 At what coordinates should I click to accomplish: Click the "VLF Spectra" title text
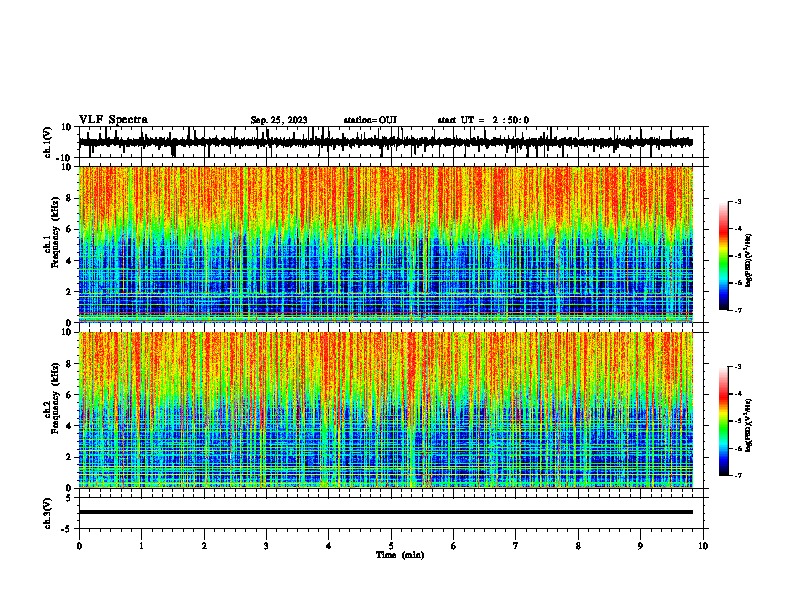point(113,120)
